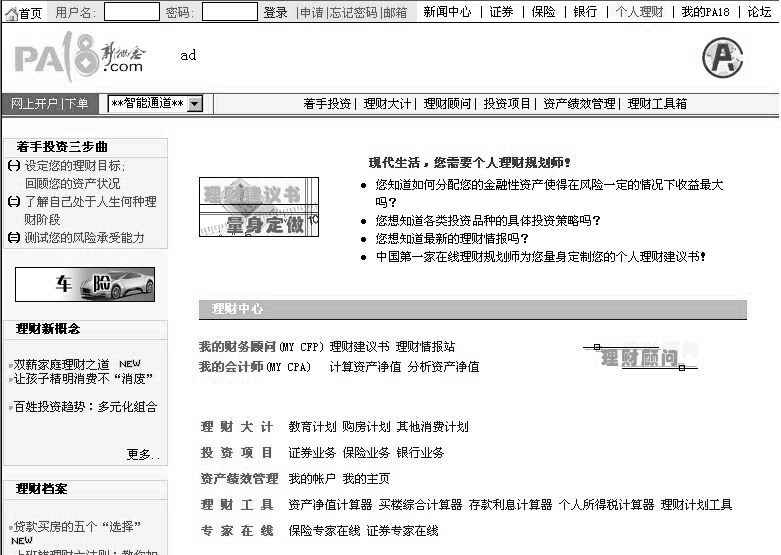Open 我的PA18 in top navigation

(705, 12)
